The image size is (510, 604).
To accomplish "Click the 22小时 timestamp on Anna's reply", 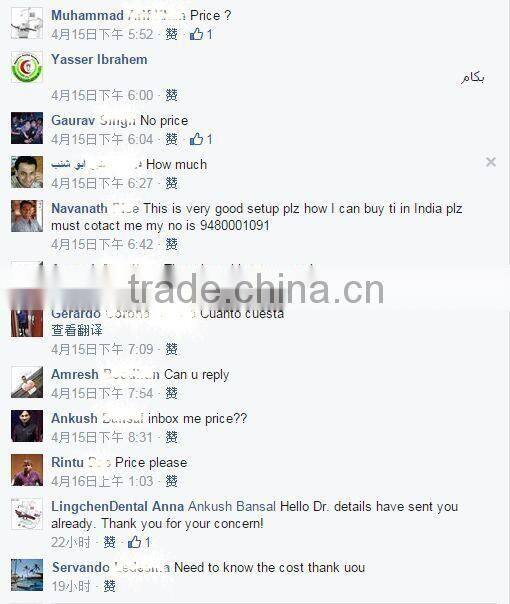I will coord(71,542).
